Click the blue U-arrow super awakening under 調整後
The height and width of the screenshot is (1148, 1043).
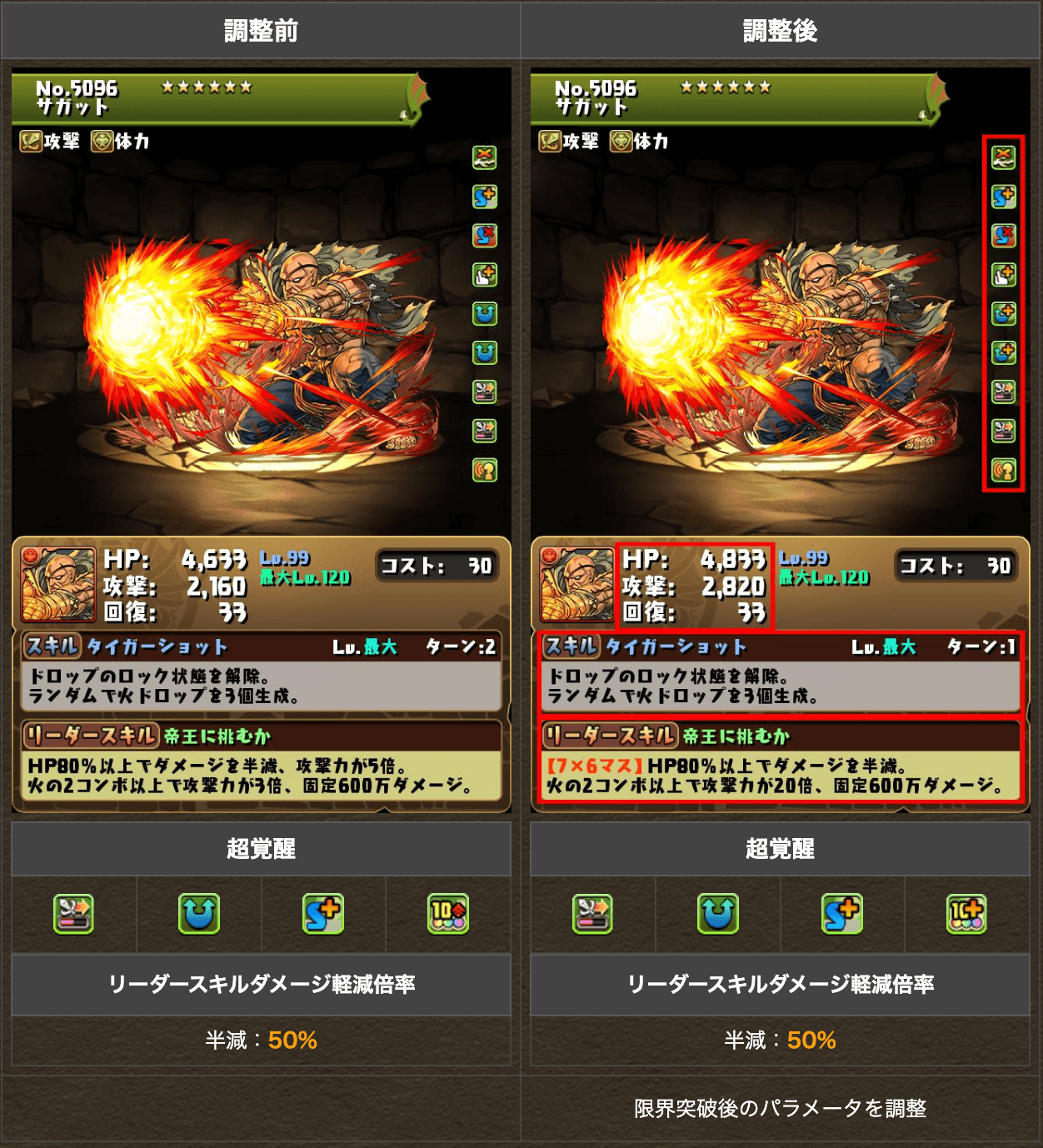[x=718, y=914]
